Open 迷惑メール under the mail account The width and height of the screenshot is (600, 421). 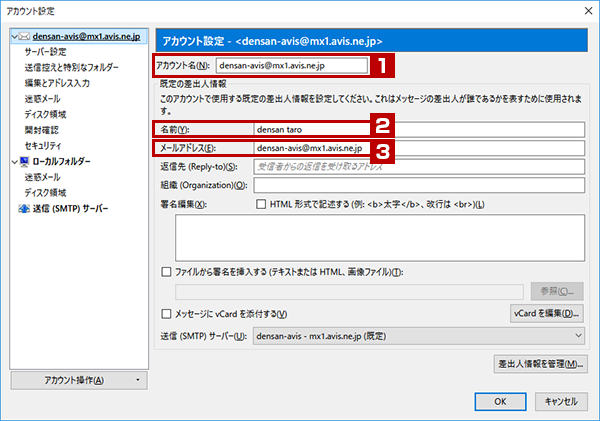point(42,99)
